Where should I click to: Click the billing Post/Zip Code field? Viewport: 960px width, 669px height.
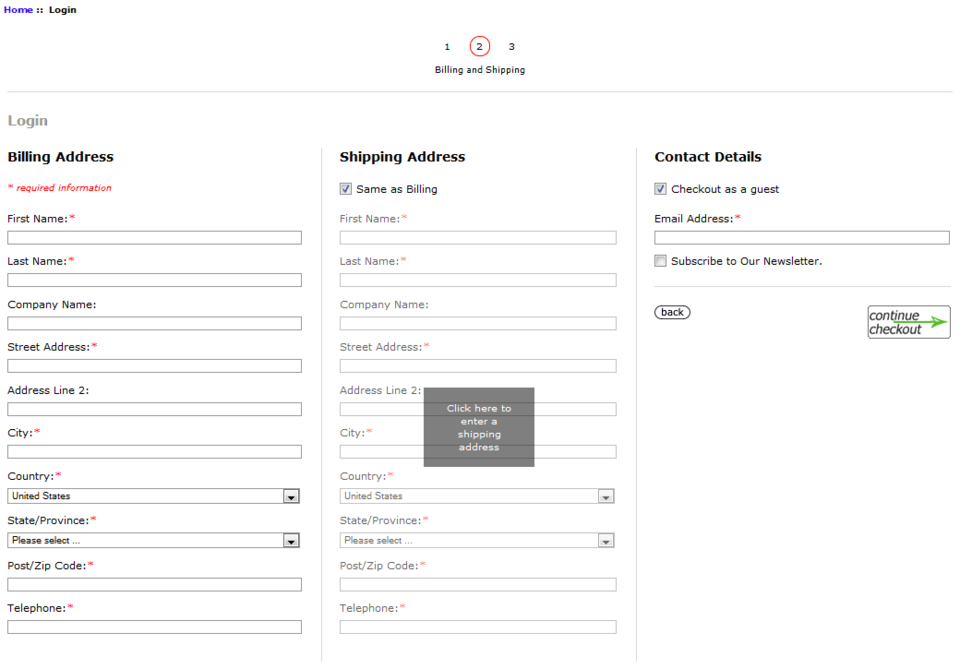[154, 584]
